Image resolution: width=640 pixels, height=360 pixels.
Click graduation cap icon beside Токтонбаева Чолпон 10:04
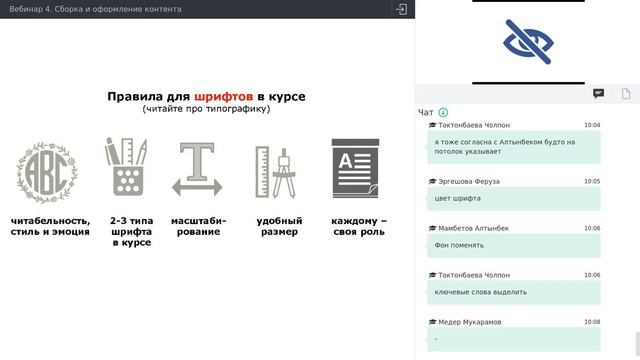[x=433, y=125]
